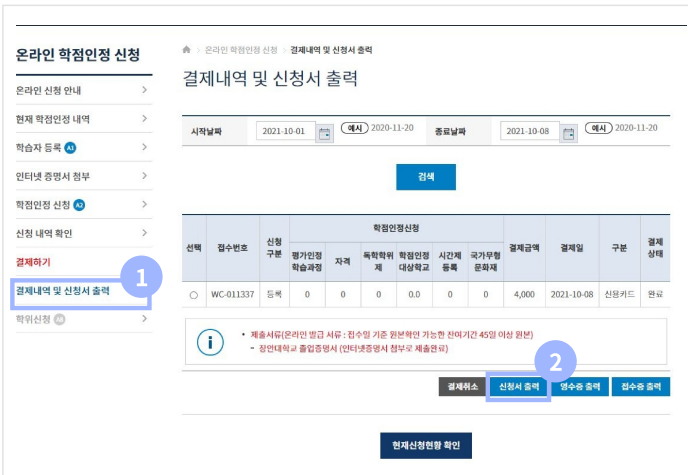Image resolution: width=688 pixels, height=475 pixels.
Task: Click the 등록 cell under 신청구분
Action: click(x=274, y=294)
